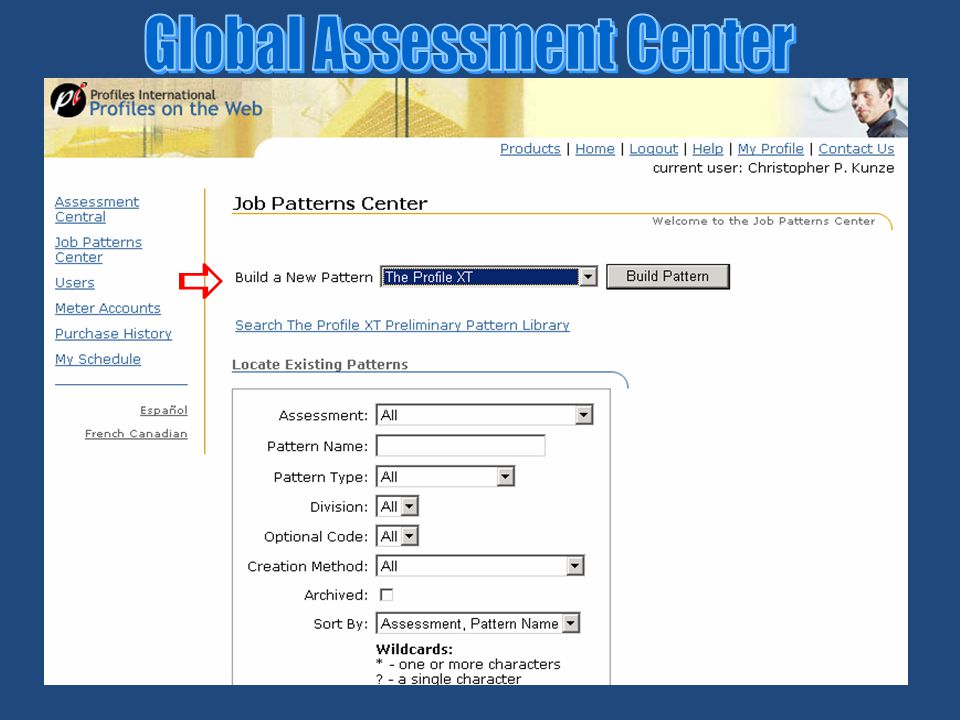Click the Logout link
The height and width of the screenshot is (720, 960).
(x=653, y=149)
